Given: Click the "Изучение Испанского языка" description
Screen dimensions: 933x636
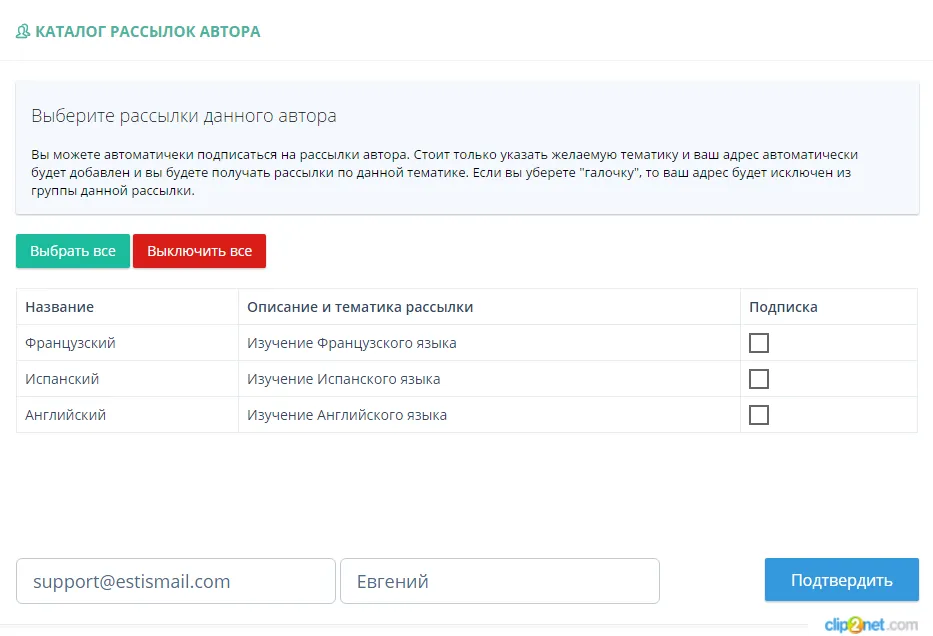Looking at the screenshot, I should (344, 379).
